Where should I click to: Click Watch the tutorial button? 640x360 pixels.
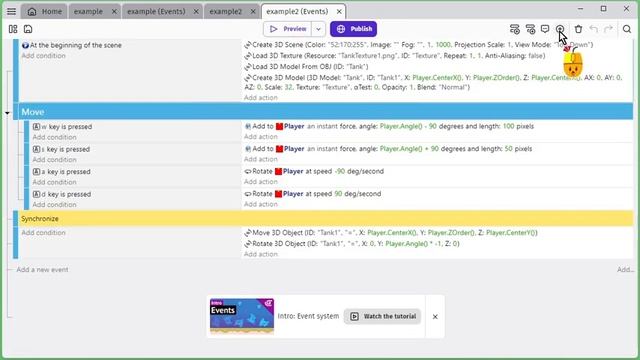pyautogui.click(x=382, y=316)
